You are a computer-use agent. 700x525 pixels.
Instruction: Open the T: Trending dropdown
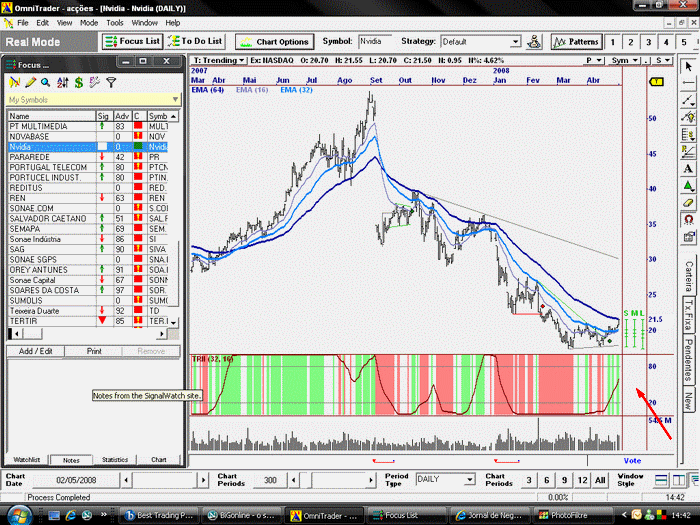pyautogui.click(x=219, y=60)
